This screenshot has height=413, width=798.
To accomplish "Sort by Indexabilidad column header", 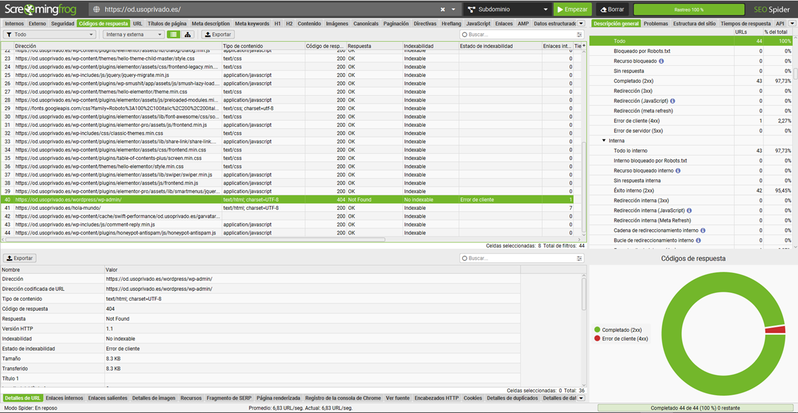I will (x=430, y=46).
